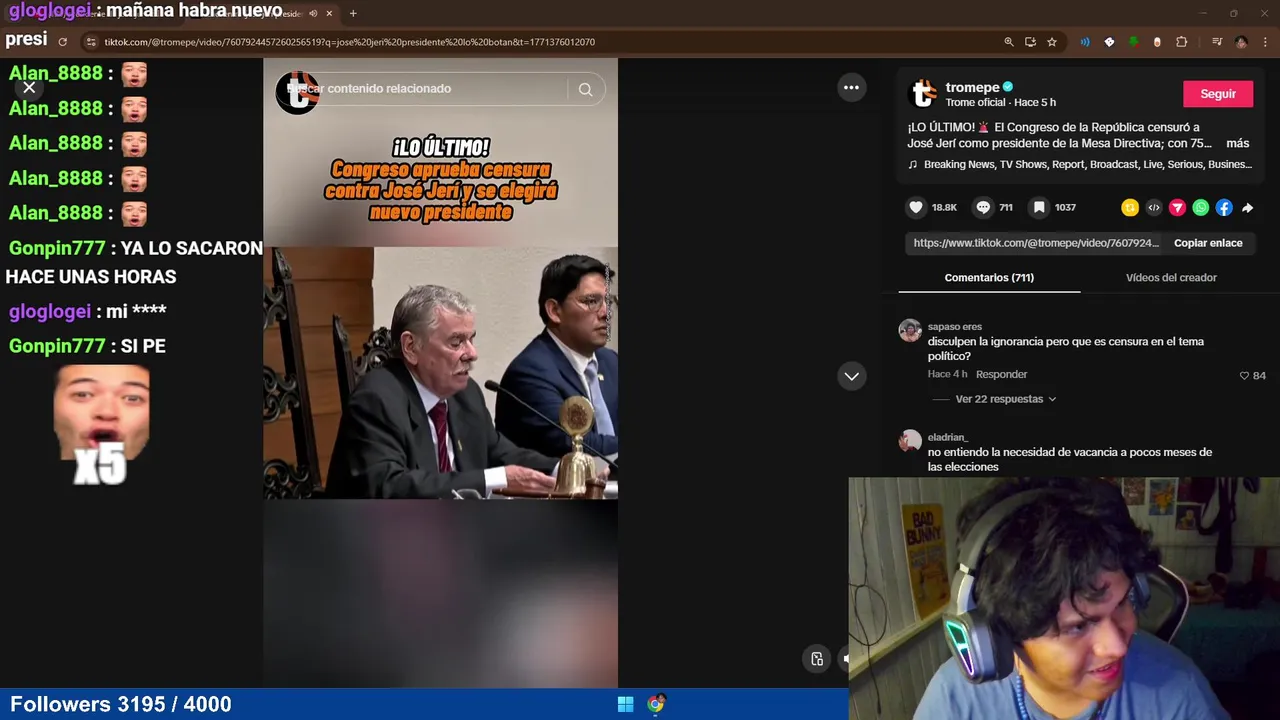The height and width of the screenshot is (720, 1280).
Task: Click the comment 'disculpen la ignorancia pero que es censura'
Action: [x=1066, y=349]
